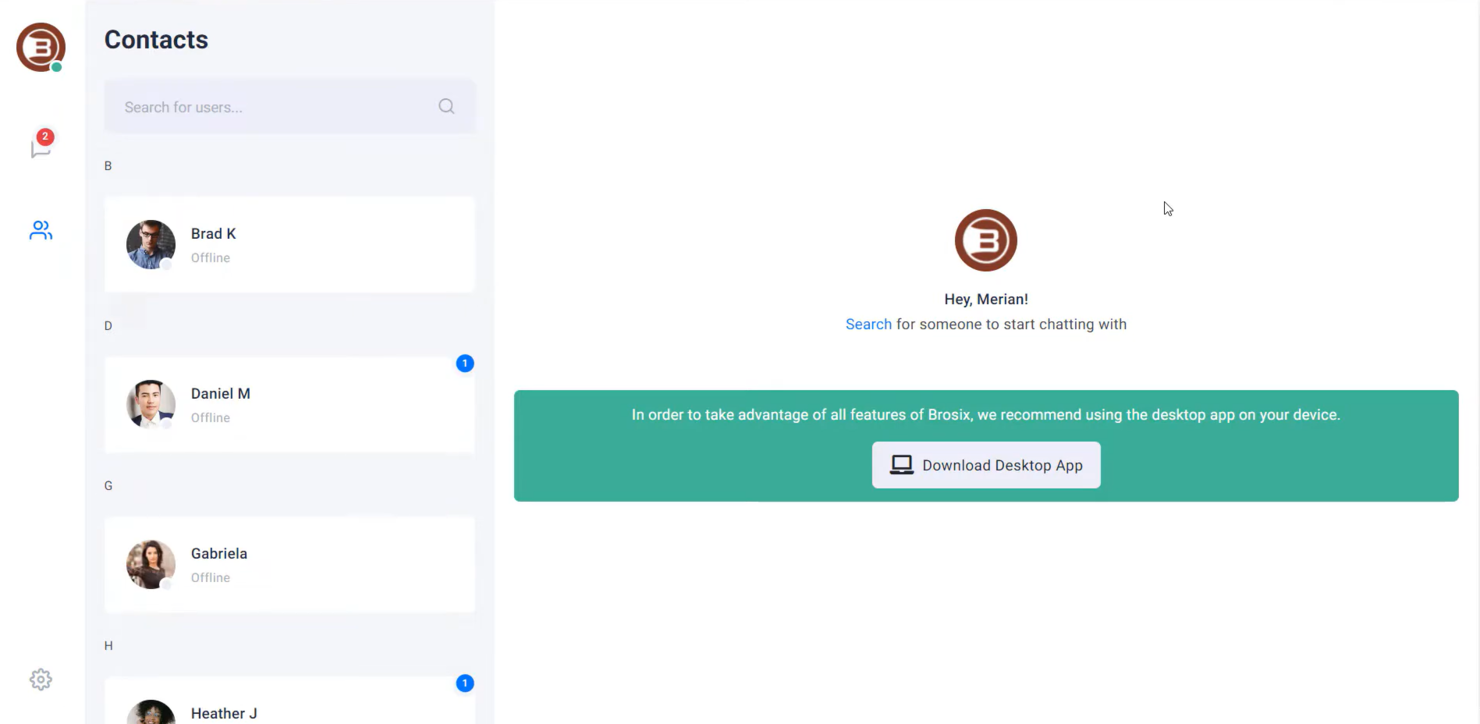Click the Search link under greeting
Viewport: 1480px width, 724px height.
tap(868, 324)
